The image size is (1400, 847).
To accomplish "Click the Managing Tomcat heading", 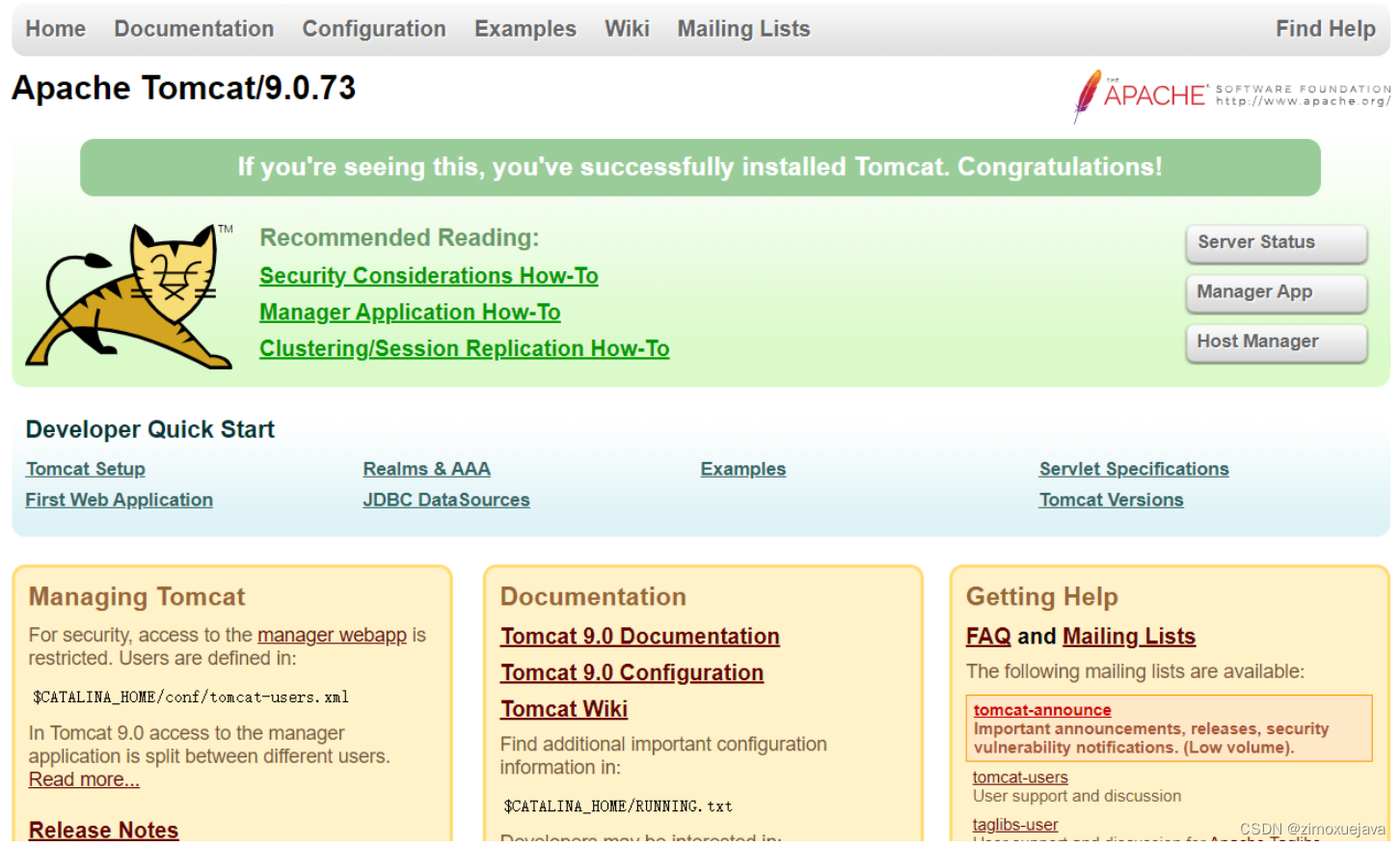I will [x=137, y=597].
